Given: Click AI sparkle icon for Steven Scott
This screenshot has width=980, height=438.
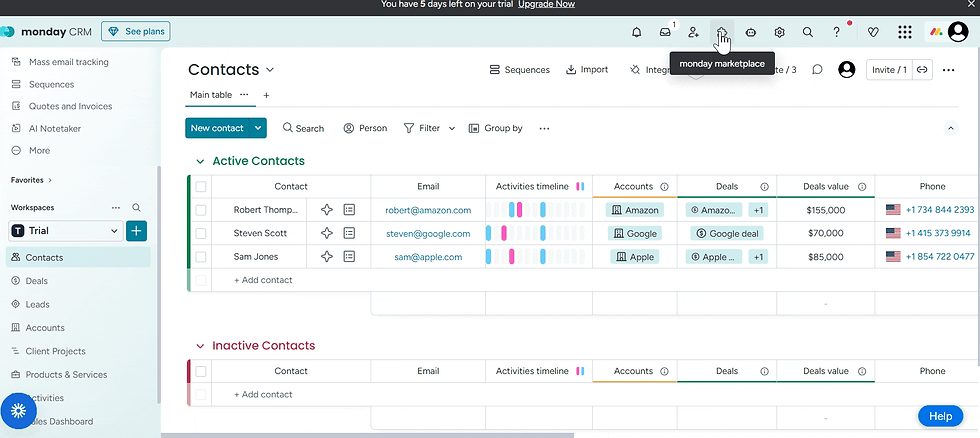Looking at the screenshot, I should 326,233.
